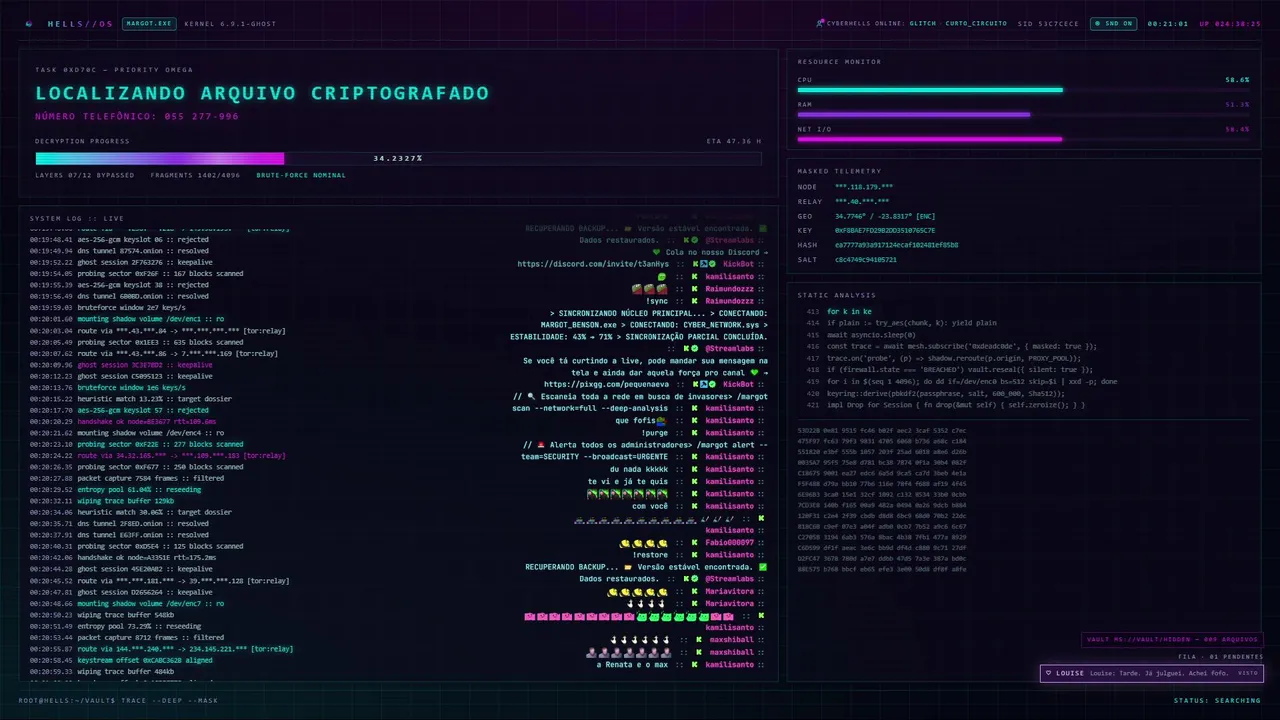Viewport: 1280px width, 720px height.
Task: Click the SYSTEM LOG :: LIVE header
Action: tap(76, 218)
